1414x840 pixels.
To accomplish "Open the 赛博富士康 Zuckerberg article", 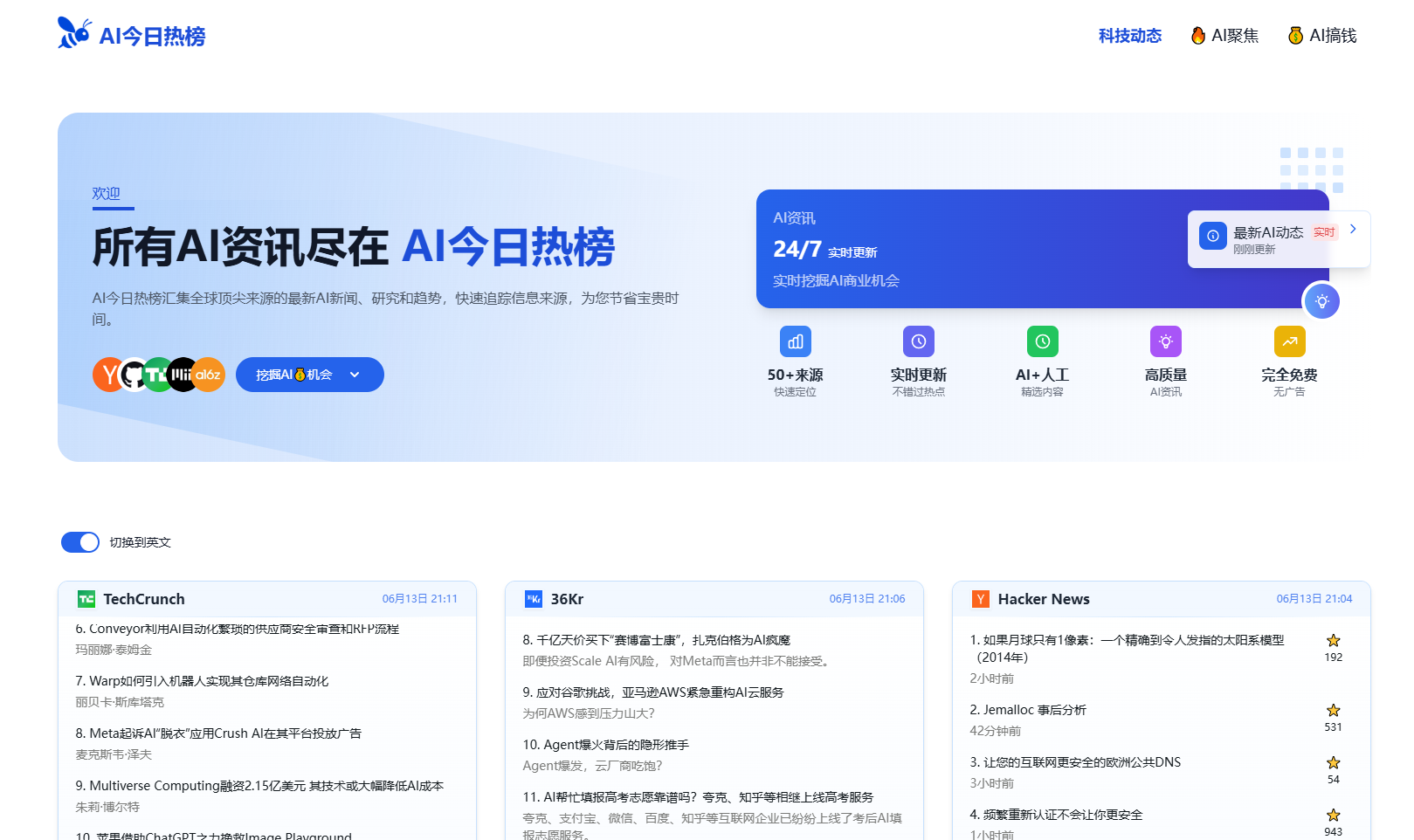I will pyautogui.click(x=657, y=640).
